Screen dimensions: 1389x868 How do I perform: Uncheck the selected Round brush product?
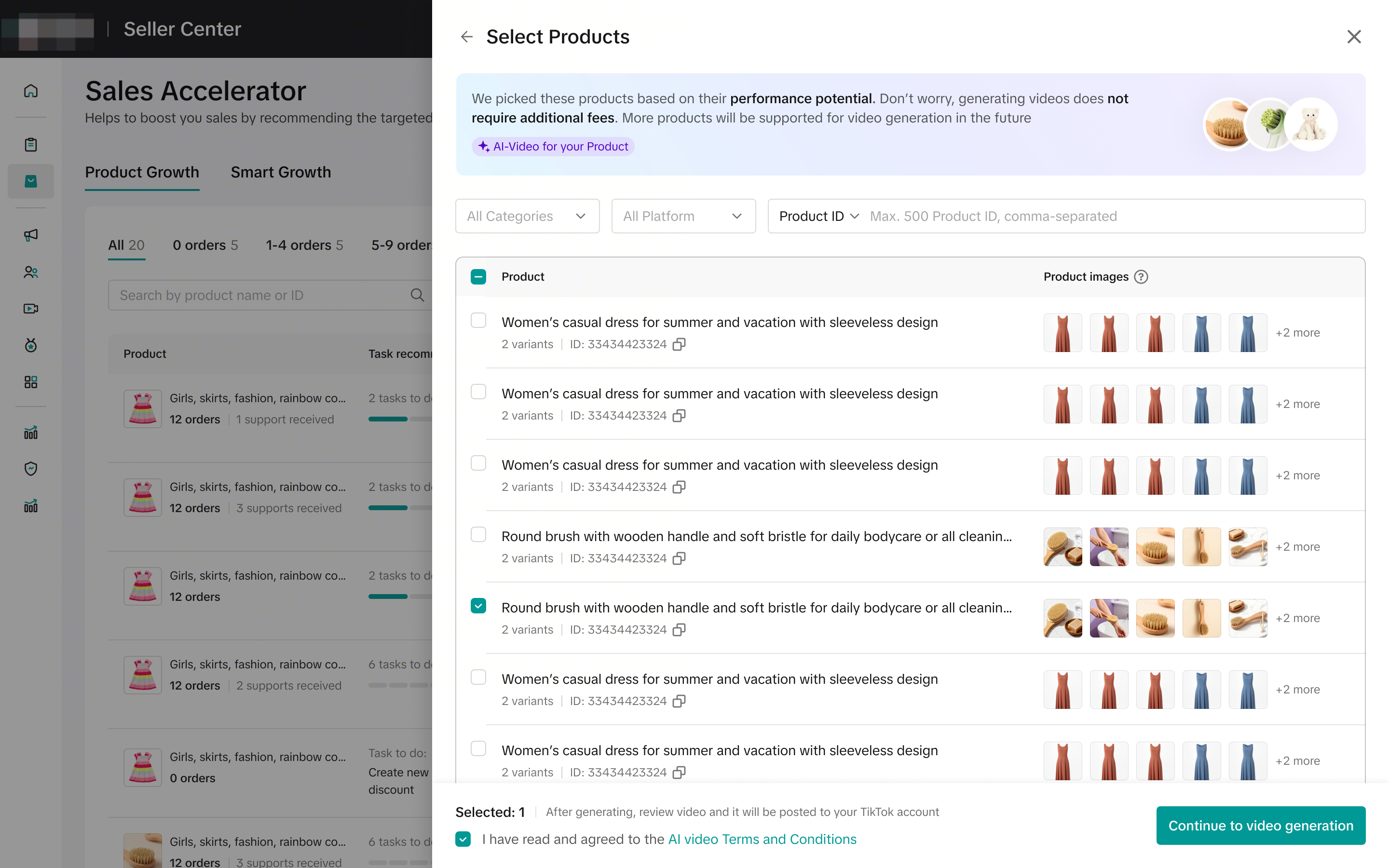(478, 606)
